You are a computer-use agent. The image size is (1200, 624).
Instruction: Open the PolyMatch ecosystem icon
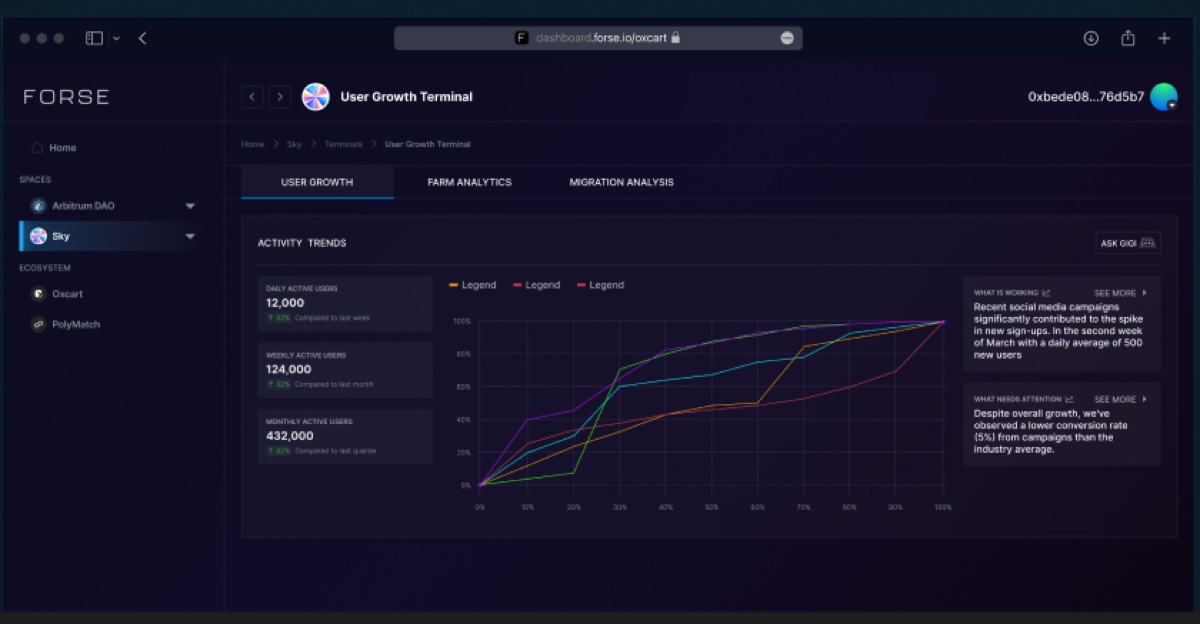(x=38, y=324)
